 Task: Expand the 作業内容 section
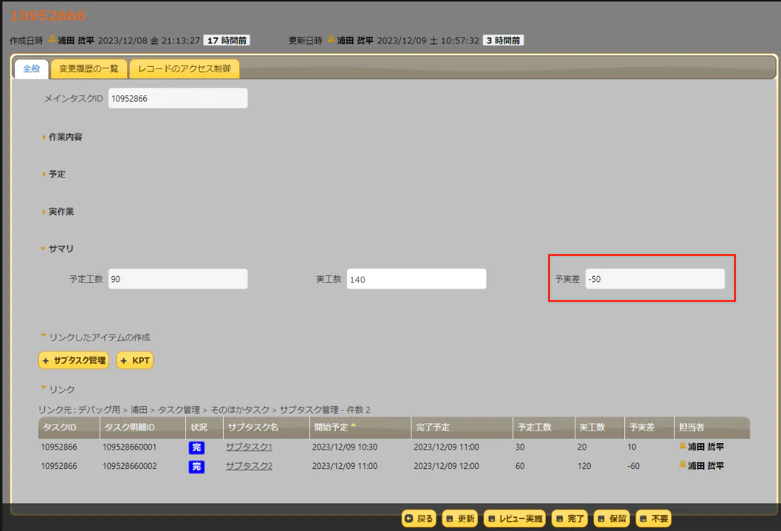[62, 137]
